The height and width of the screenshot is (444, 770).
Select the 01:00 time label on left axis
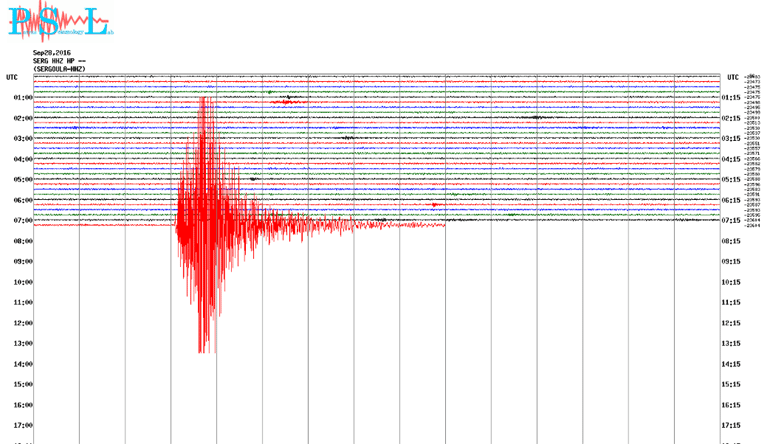point(22,98)
